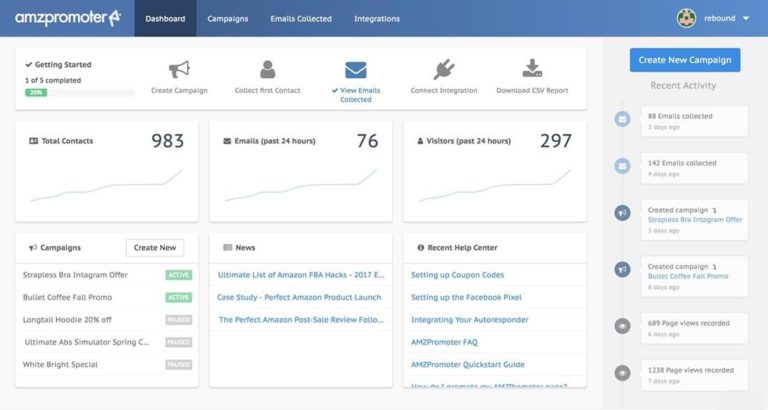The width and height of the screenshot is (768, 410).
Task: Click Bullet Coffee Fall Promo in Recent Activity
Action: click(688, 276)
